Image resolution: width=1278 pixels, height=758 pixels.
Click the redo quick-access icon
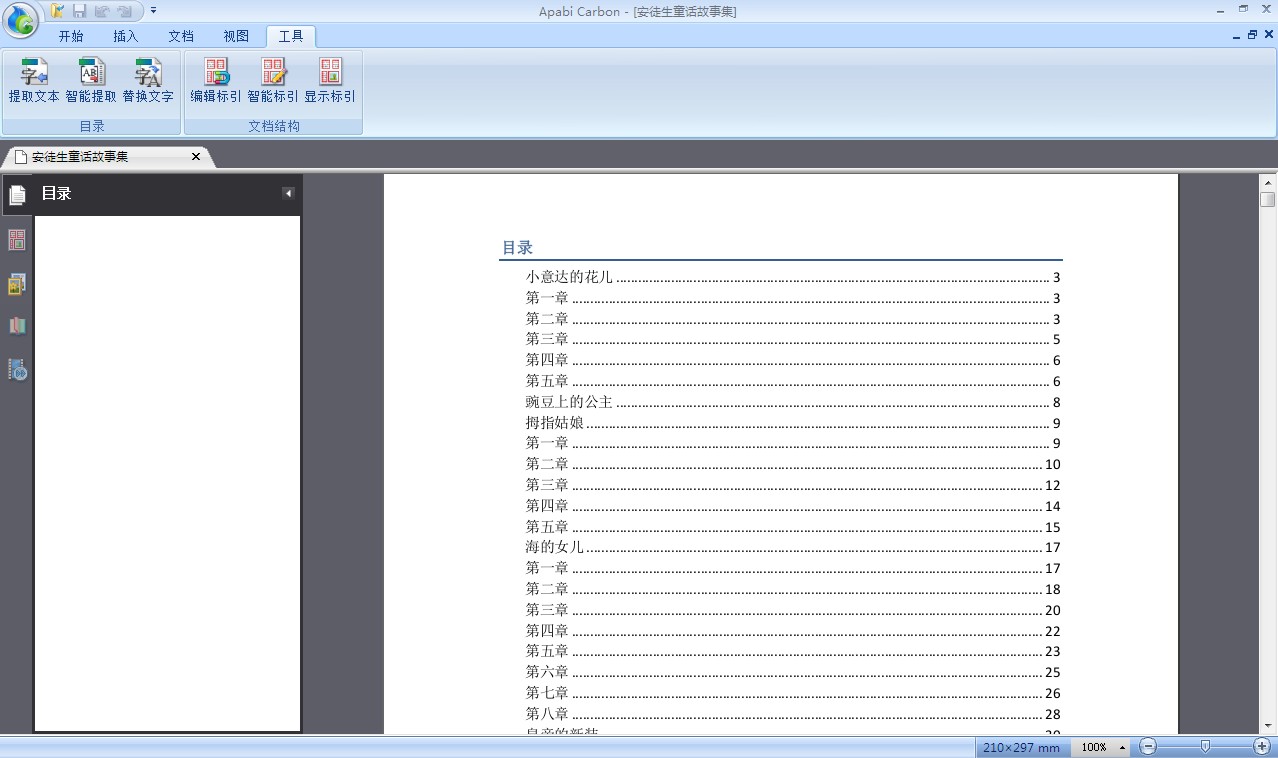click(124, 11)
